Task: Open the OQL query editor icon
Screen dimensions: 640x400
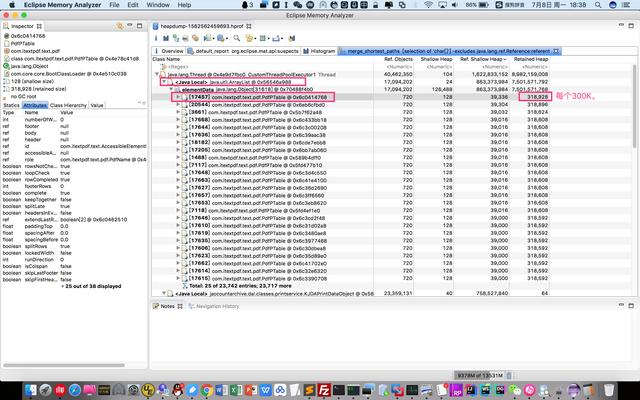Action: pos(185,38)
